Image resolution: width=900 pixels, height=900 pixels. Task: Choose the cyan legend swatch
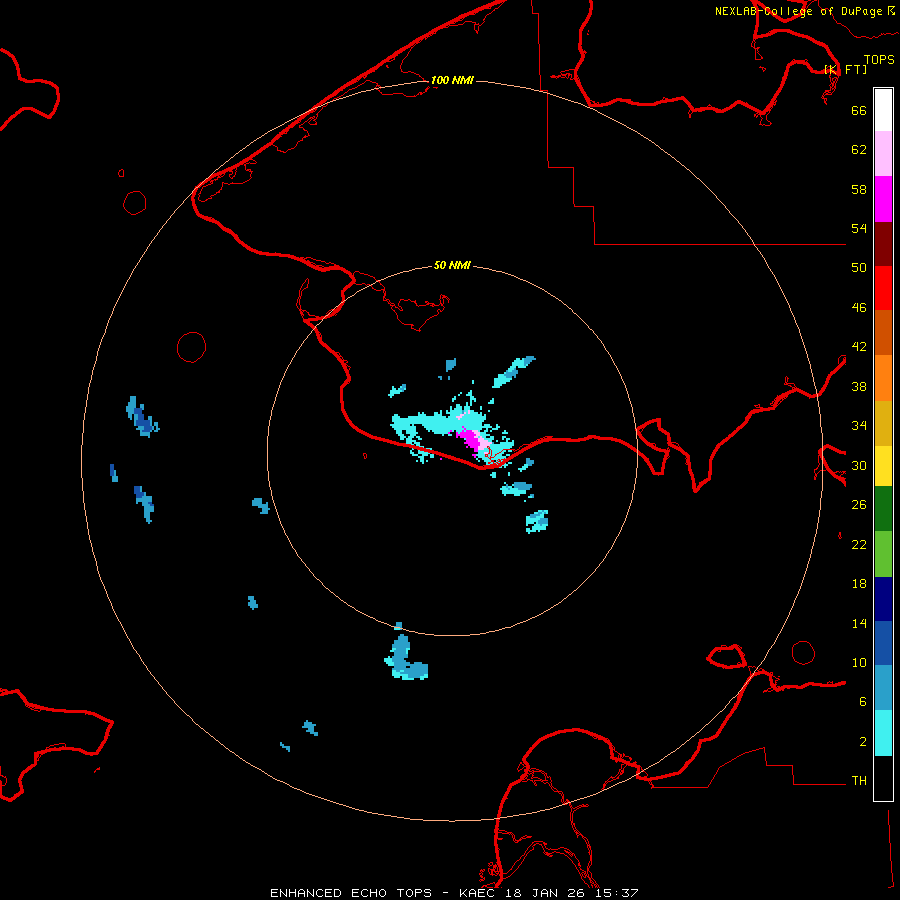[883, 733]
